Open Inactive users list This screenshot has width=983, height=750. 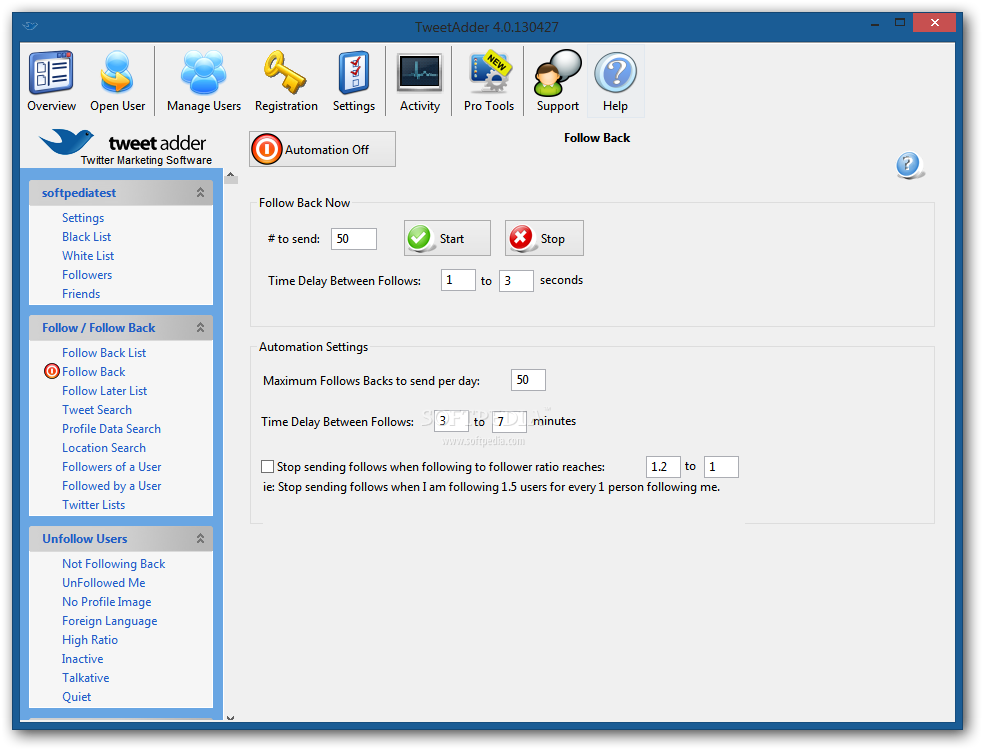tap(82, 658)
